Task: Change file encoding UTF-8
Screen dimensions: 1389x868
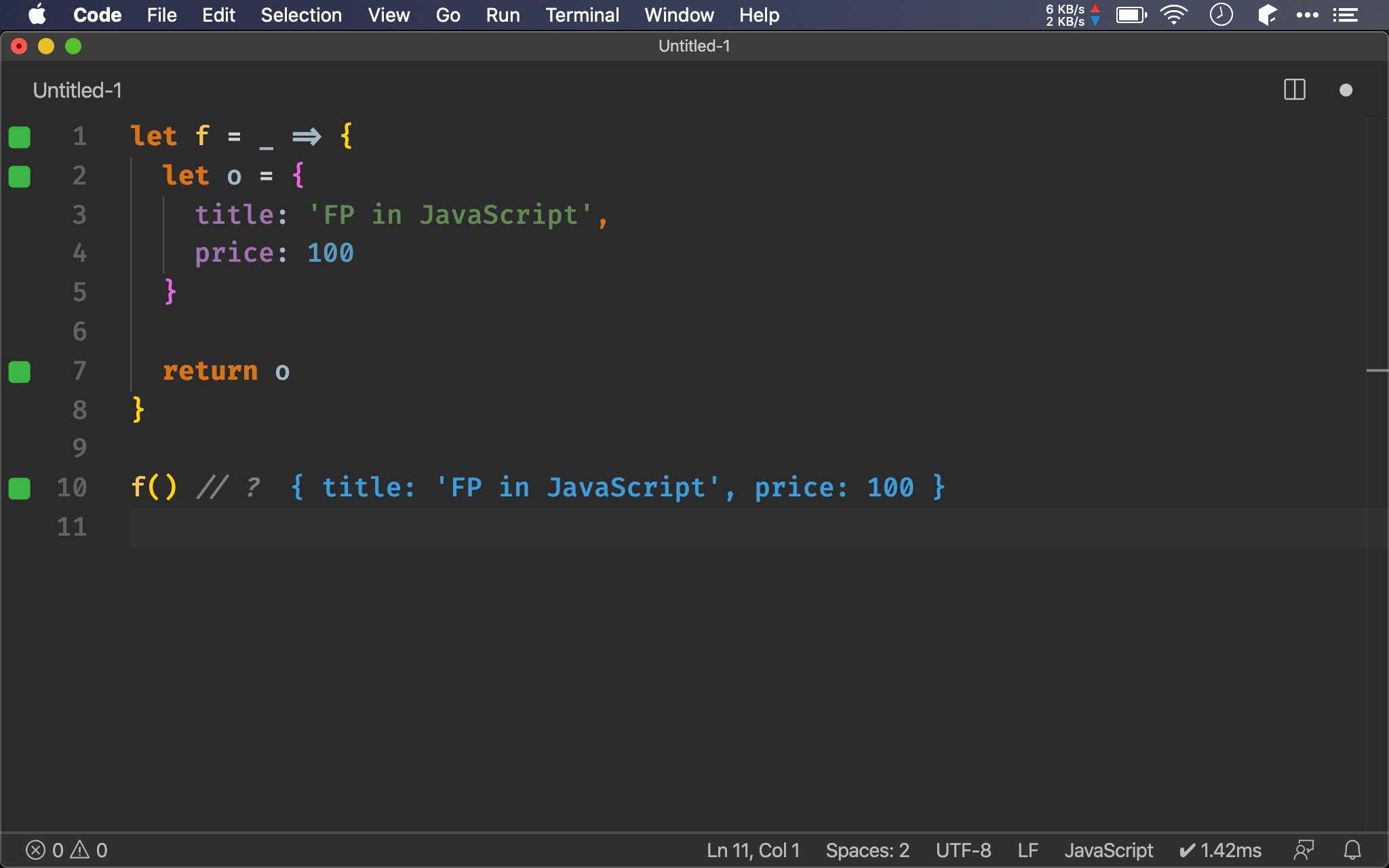Action: pyautogui.click(x=963, y=850)
